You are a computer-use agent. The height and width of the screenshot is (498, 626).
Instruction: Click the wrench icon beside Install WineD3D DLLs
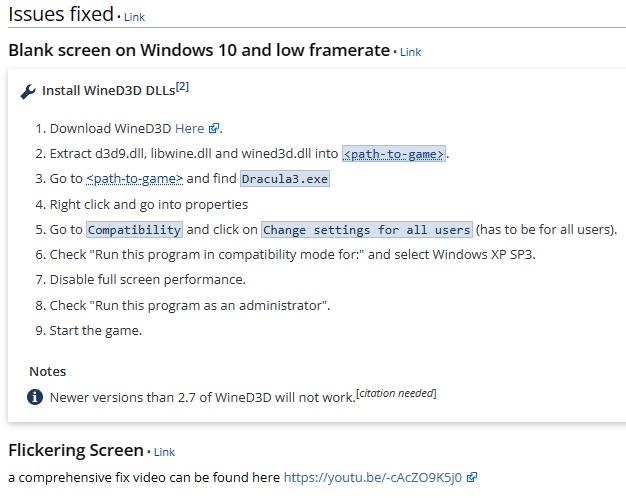[x=28, y=92]
